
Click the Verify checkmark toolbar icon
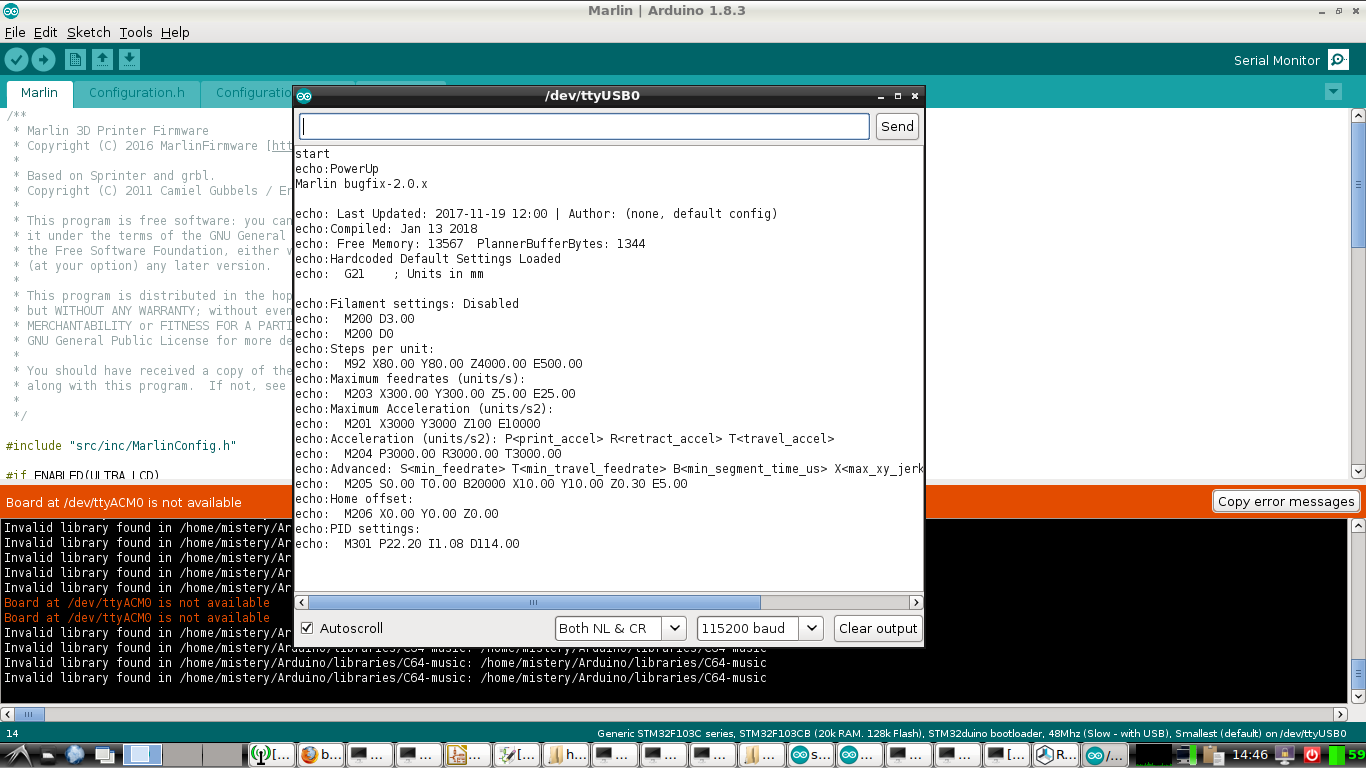coord(16,60)
